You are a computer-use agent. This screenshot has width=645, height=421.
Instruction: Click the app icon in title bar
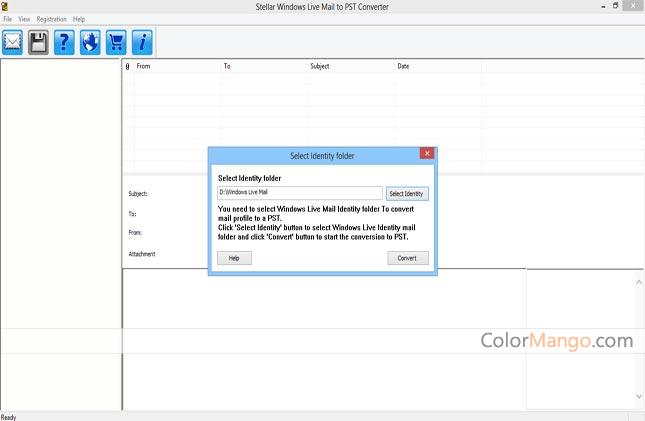coord(5,6)
